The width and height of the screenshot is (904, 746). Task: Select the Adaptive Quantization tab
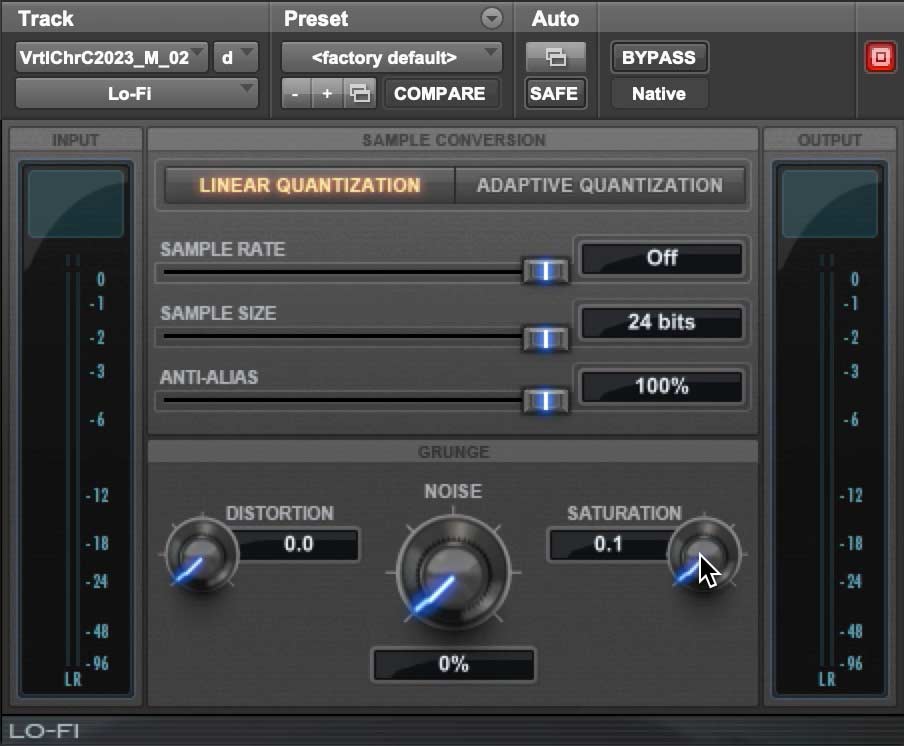[599, 185]
